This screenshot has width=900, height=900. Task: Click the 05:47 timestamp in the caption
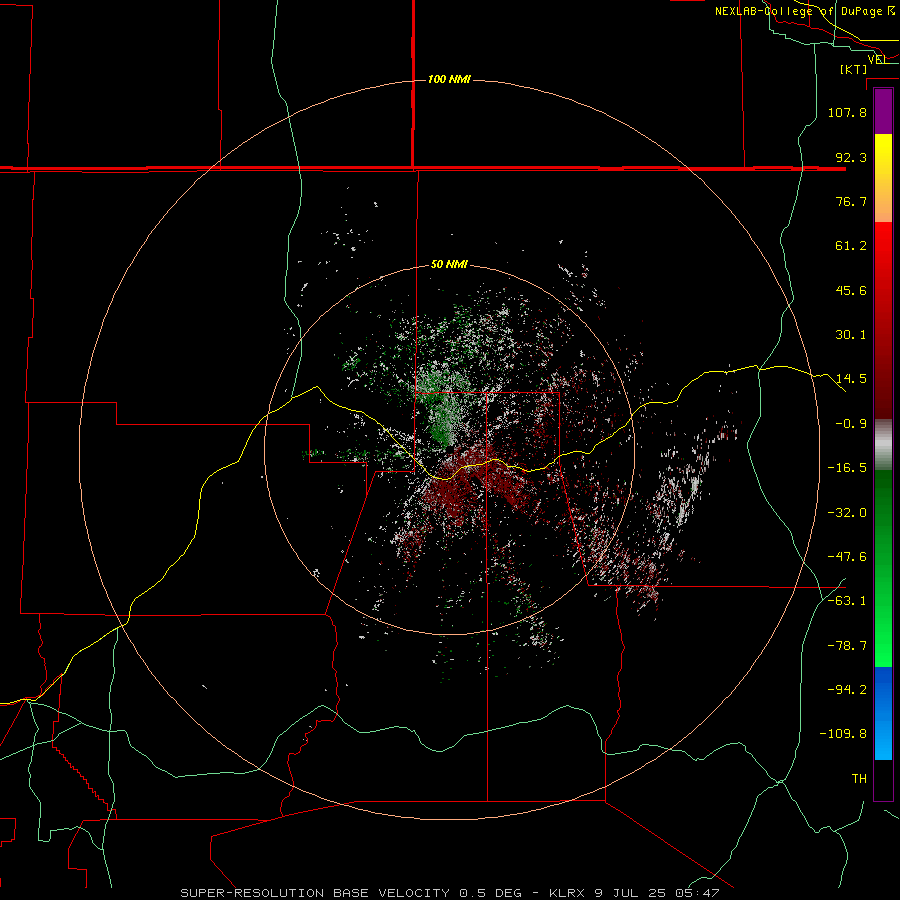tap(698, 893)
